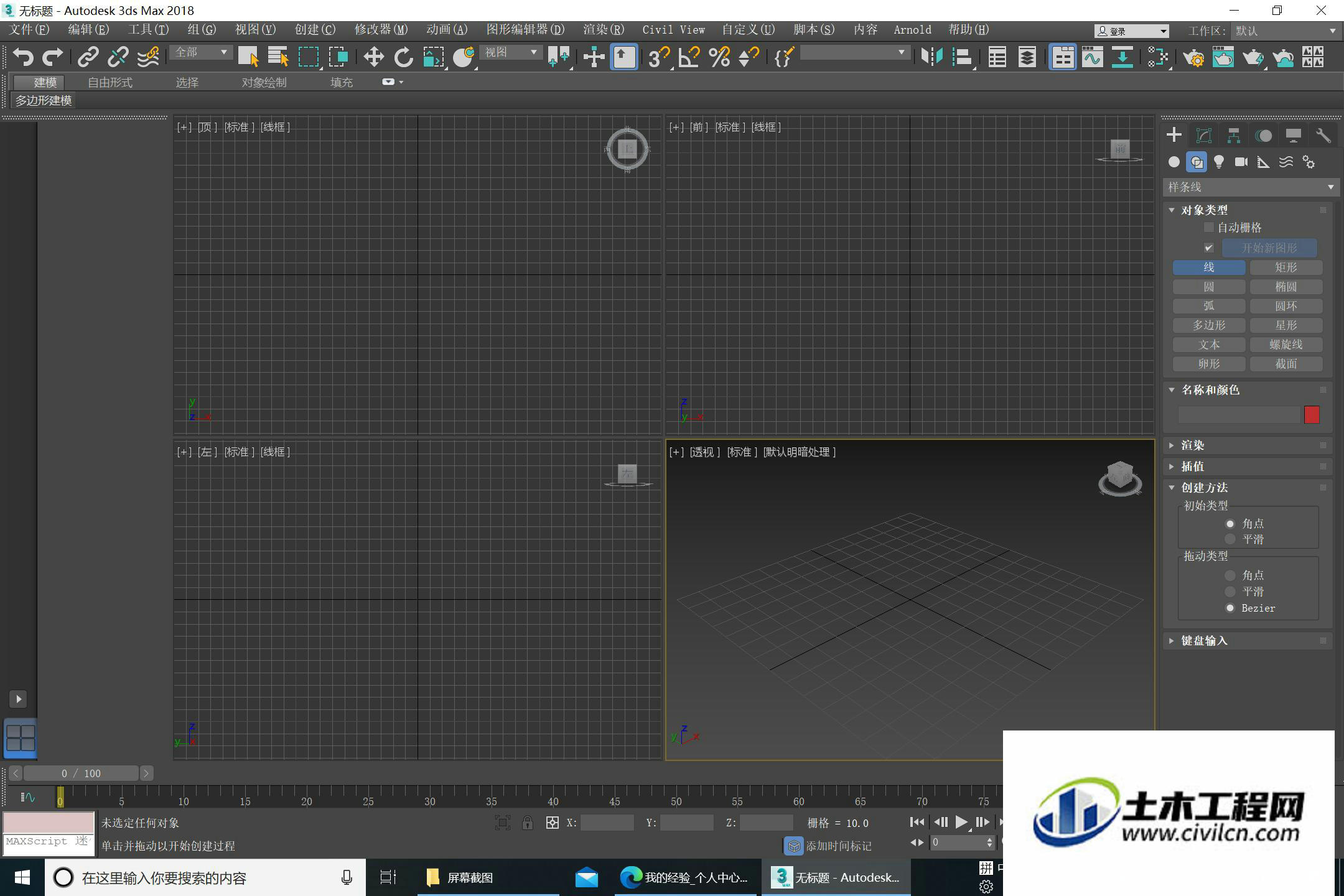Click Bind to Space Warp icon
The height and width of the screenshot is (896, 1344).
pos(148,57)
